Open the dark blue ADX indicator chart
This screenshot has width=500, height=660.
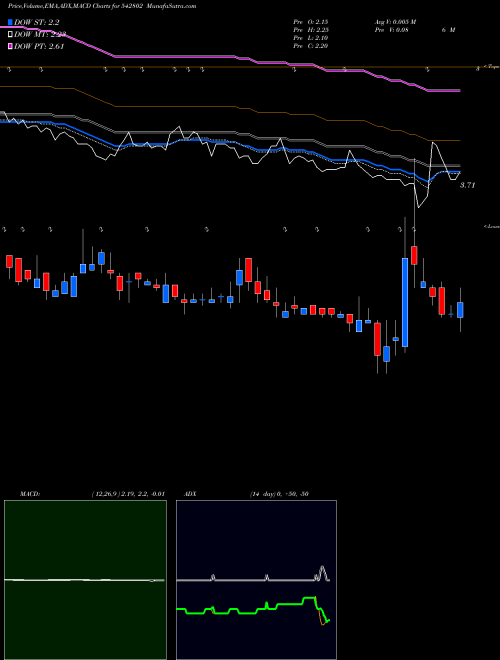click(256, 580)
